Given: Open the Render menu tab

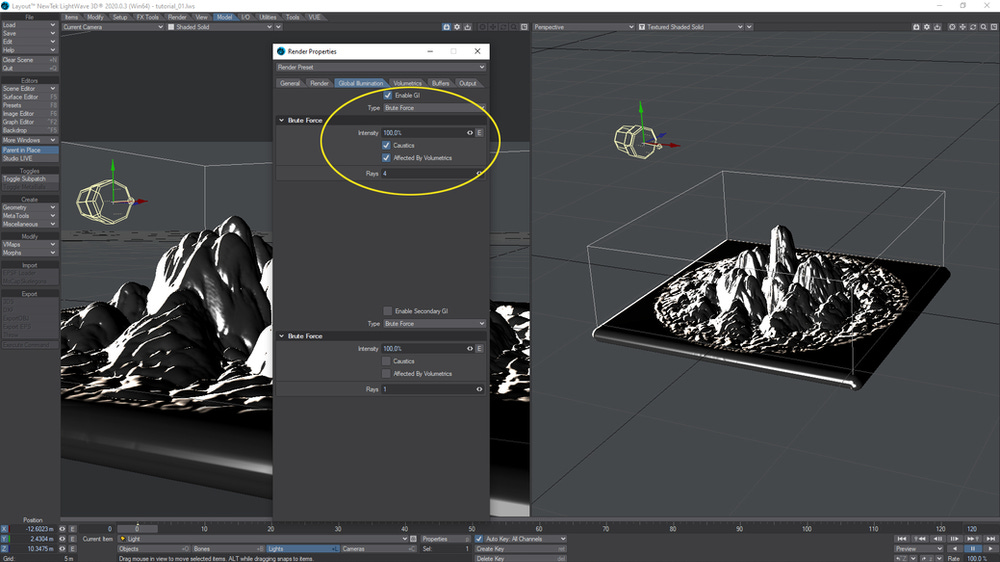Looking at the screenshot, I should 177,17.
